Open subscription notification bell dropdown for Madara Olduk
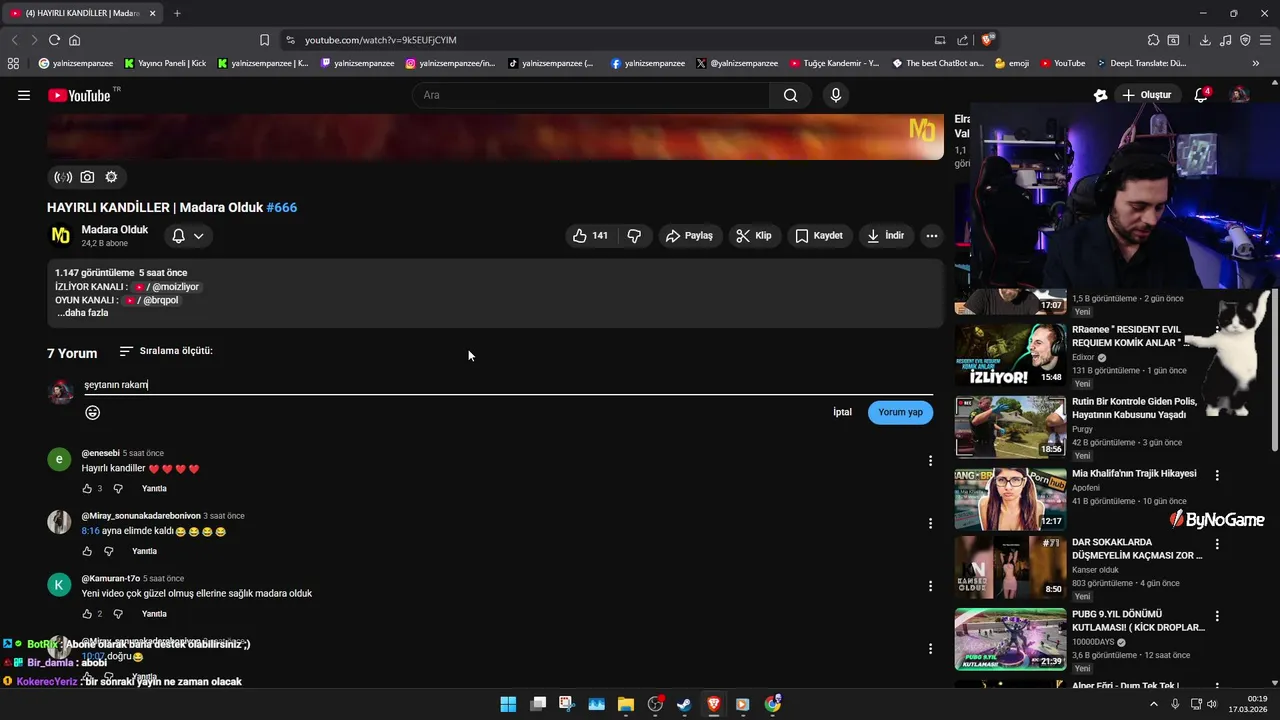 pyautogui.click(x=187, y=236)
